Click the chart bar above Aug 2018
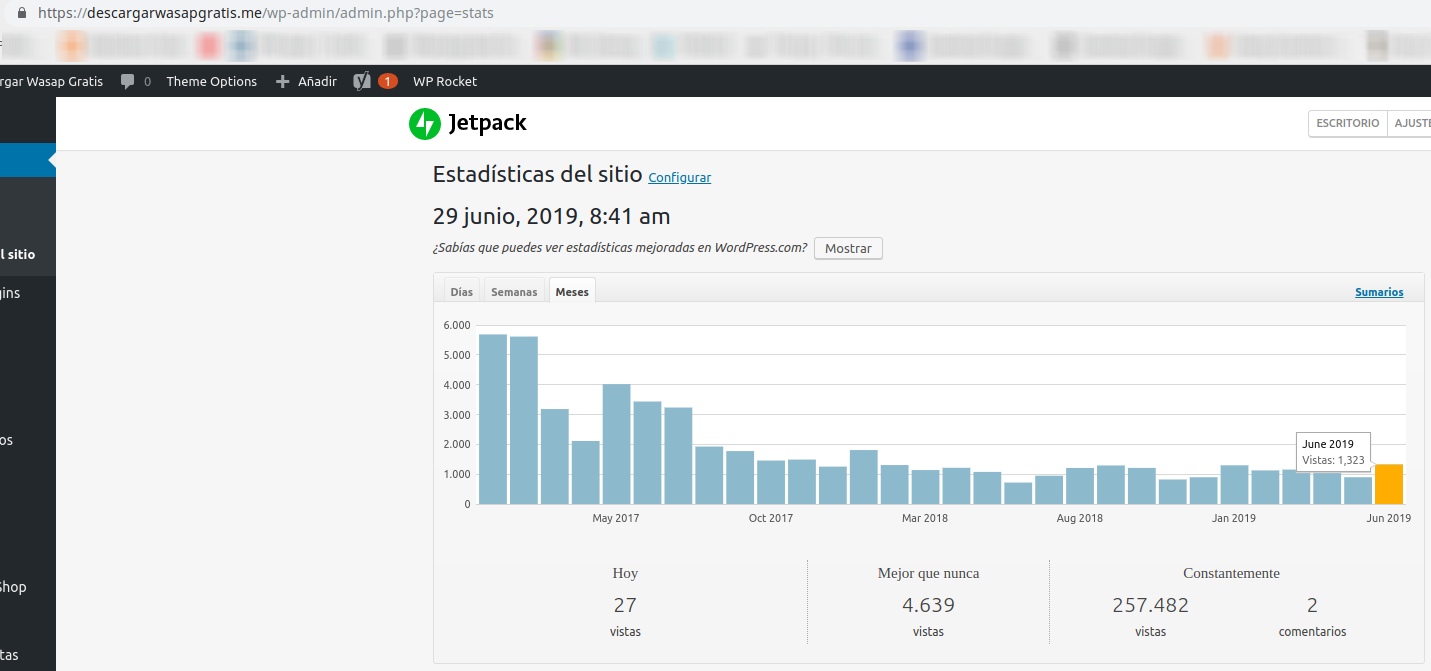 (1080, 486)
